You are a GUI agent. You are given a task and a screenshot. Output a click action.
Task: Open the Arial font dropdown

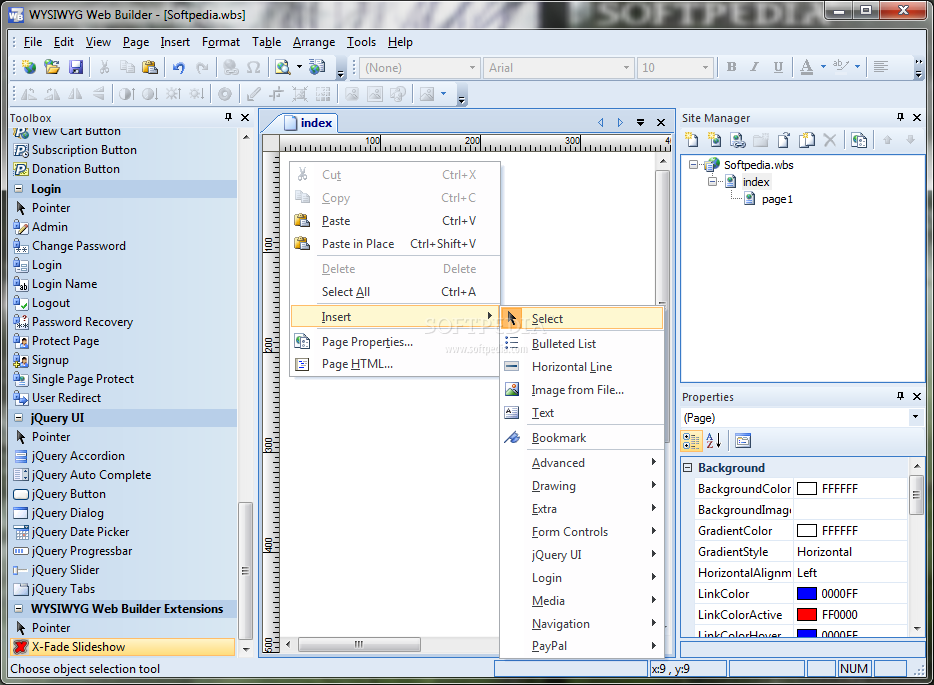tap(625, 67)
